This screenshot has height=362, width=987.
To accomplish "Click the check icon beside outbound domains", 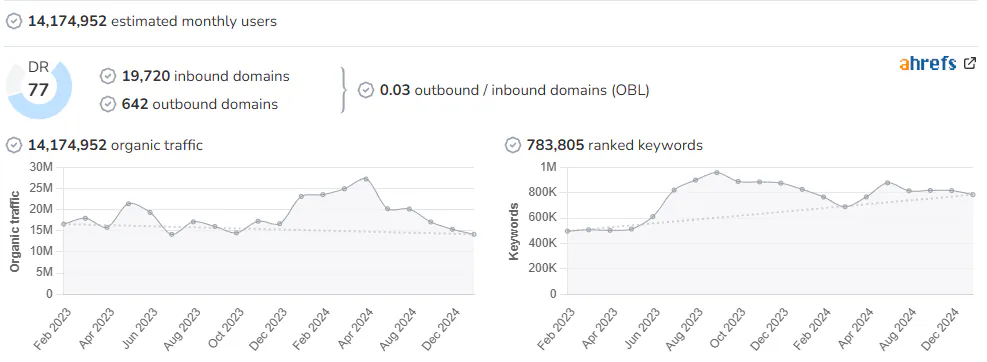I will (x=108, y=104).
